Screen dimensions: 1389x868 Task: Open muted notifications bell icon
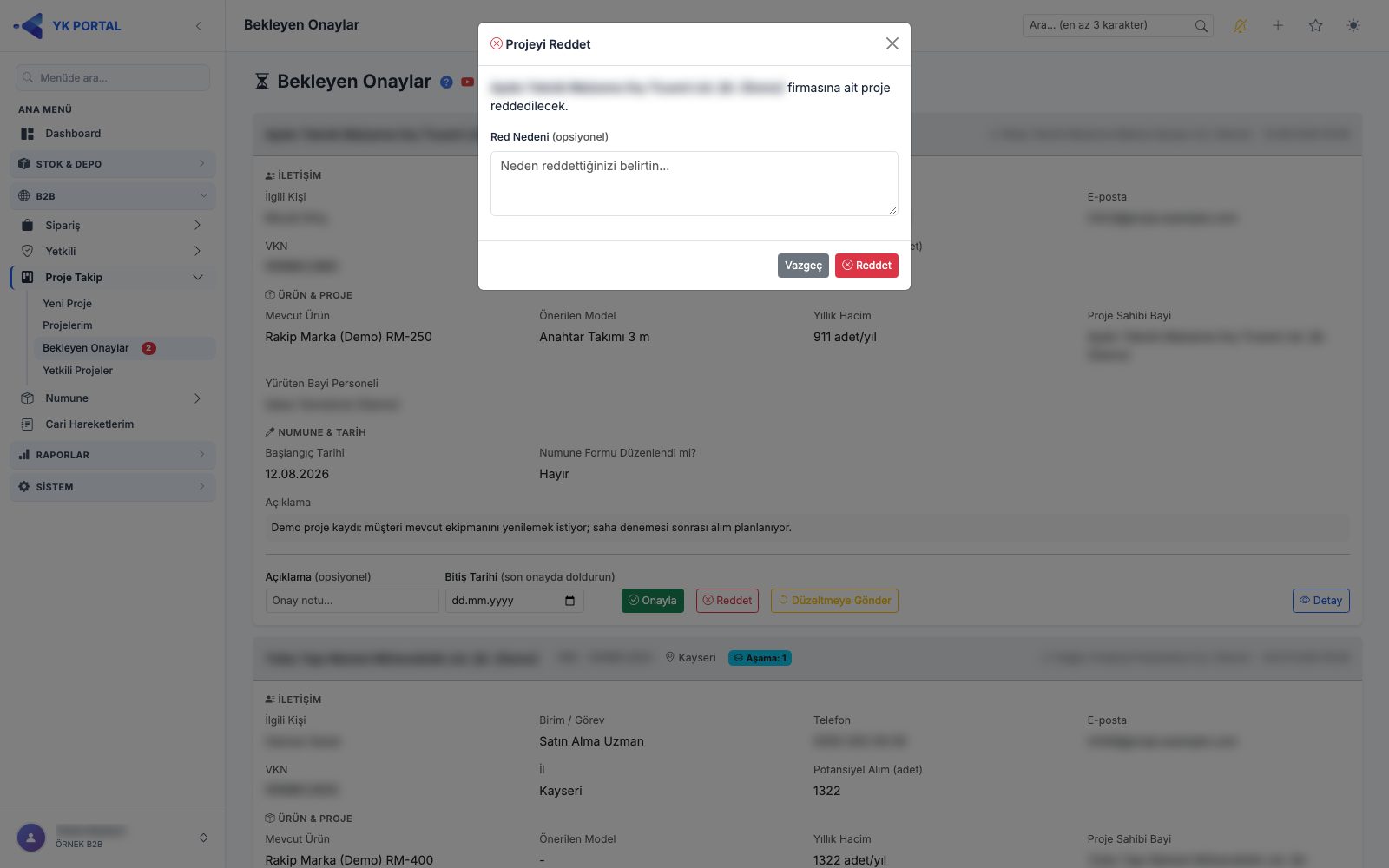pyautogui.click(x=1240, y=26)
